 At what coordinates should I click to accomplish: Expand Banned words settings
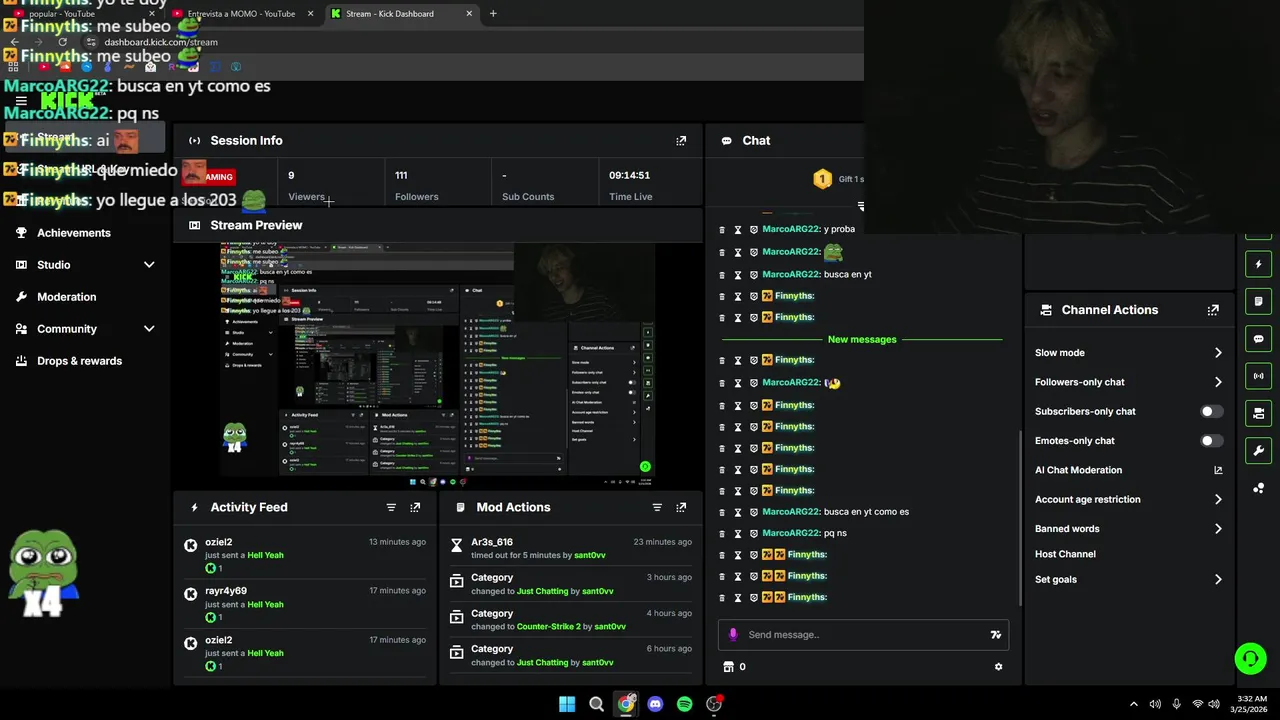(1218, 529)
